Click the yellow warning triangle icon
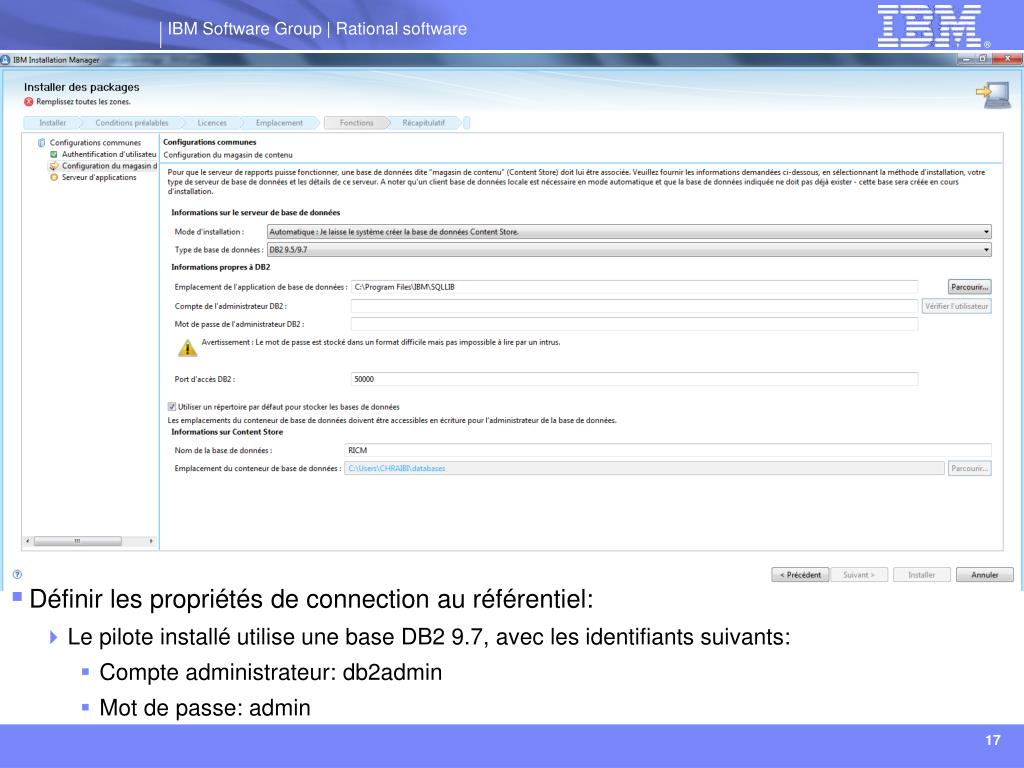Viewport: 1024px width, 768px height. coord(187,348)
